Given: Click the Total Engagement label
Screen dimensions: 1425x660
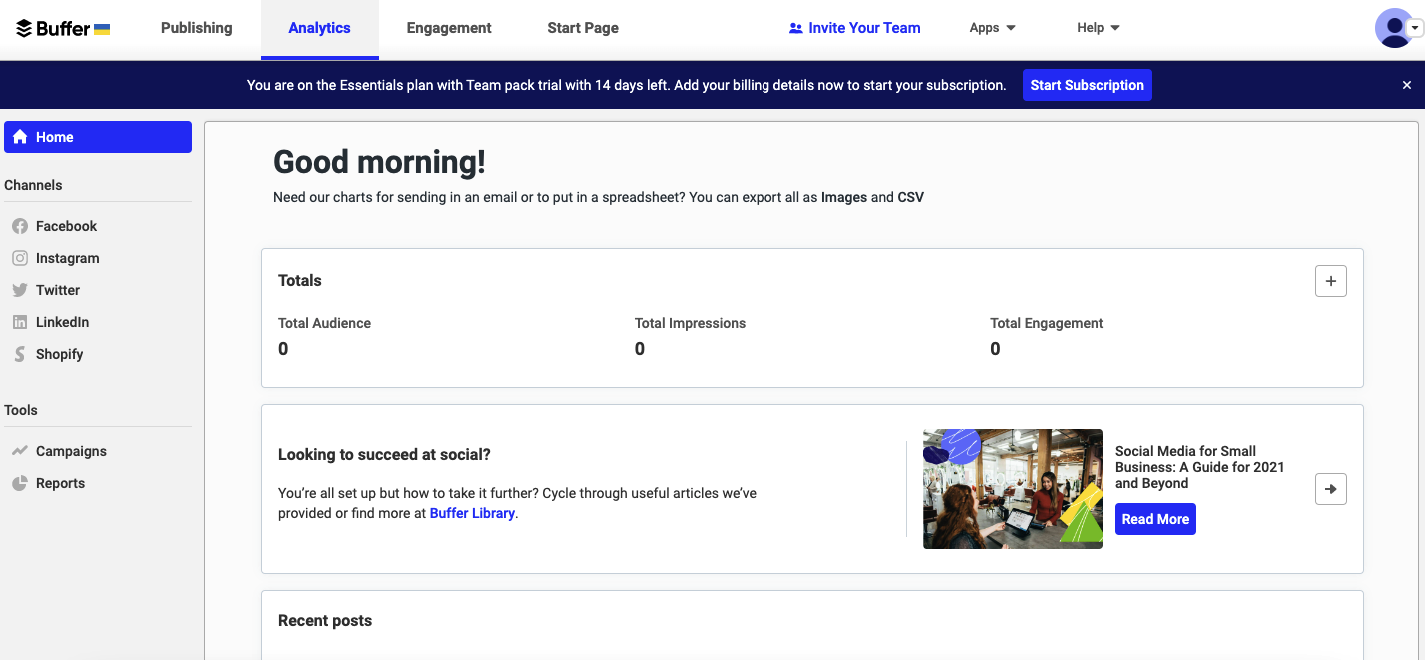Looking at the screenshot, I should (1047, 323).
